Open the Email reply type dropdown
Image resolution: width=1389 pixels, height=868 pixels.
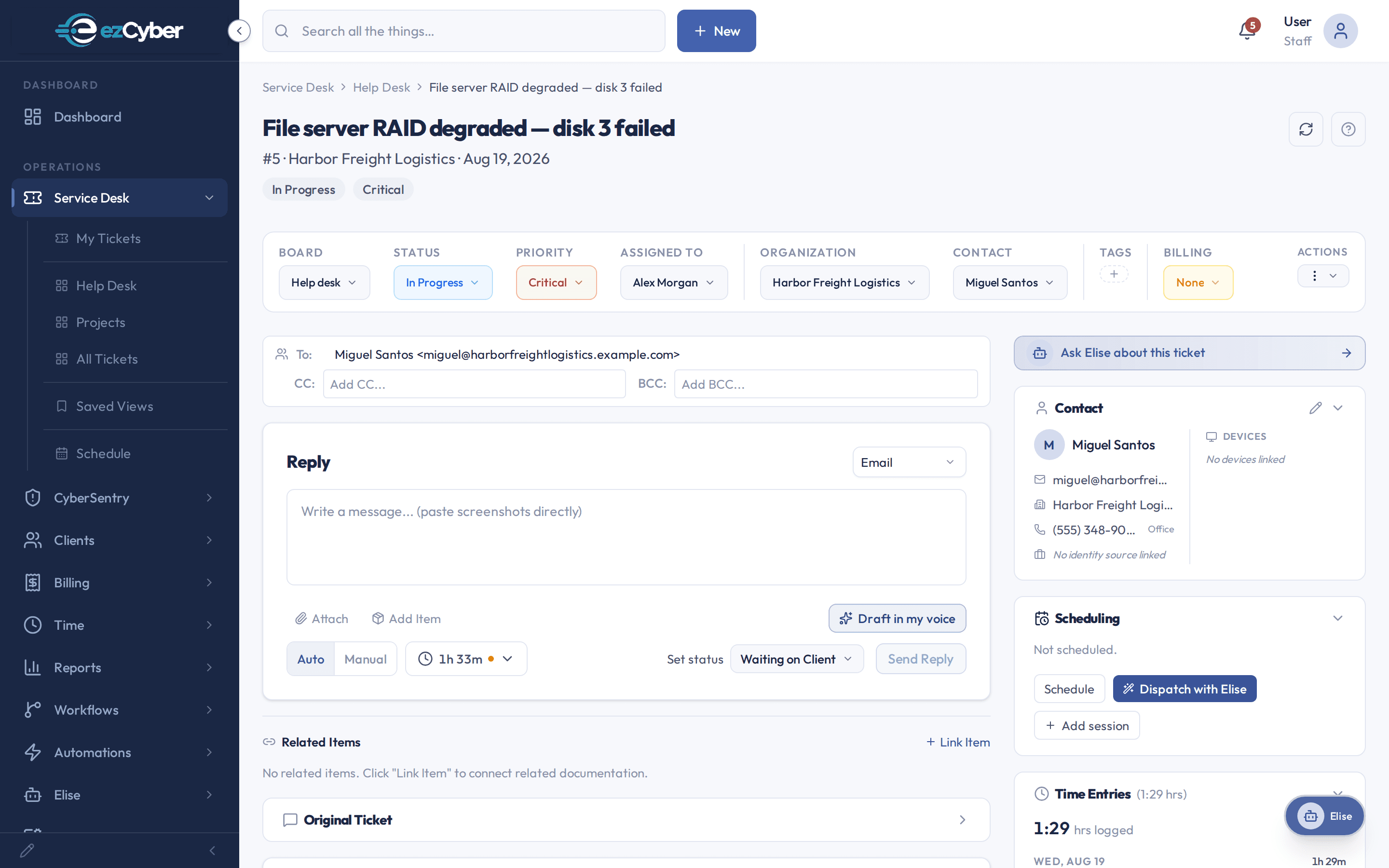point(909,462)
